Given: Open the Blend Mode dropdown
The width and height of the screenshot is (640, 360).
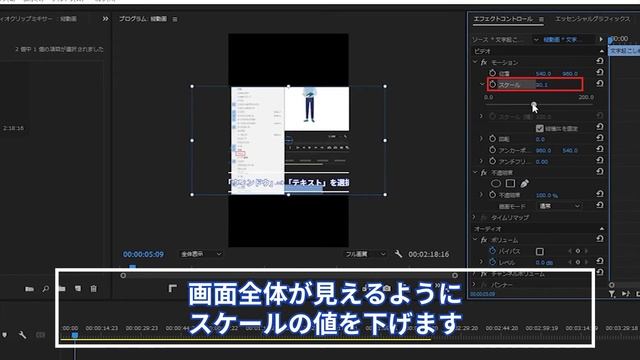Looking at the screenshot, I should (x=559, y=206).
